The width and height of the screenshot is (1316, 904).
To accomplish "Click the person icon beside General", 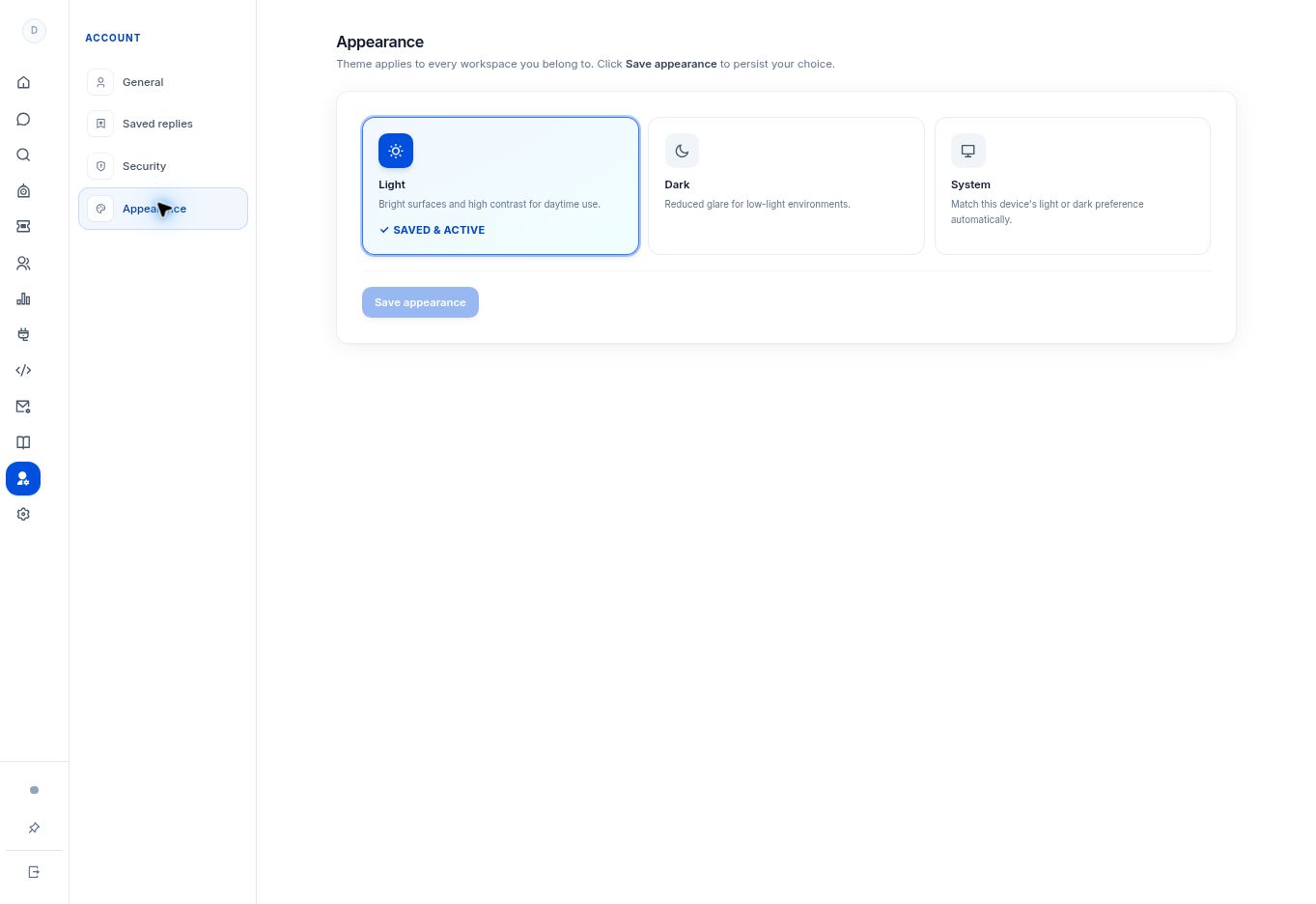I will coord(100,82).
